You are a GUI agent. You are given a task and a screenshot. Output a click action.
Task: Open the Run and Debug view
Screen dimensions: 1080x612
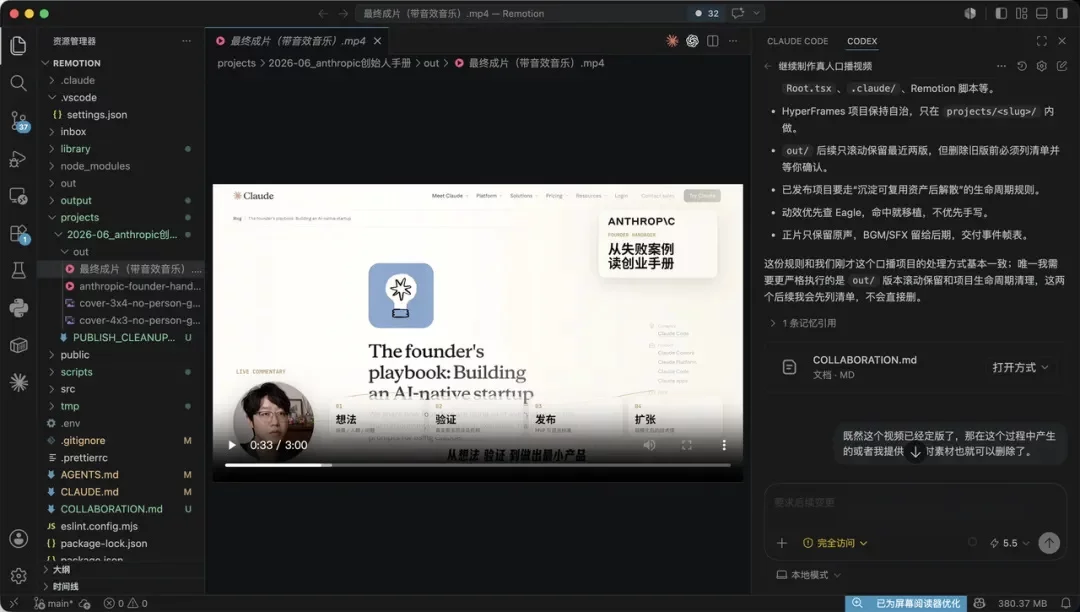[x=19, y=159]
